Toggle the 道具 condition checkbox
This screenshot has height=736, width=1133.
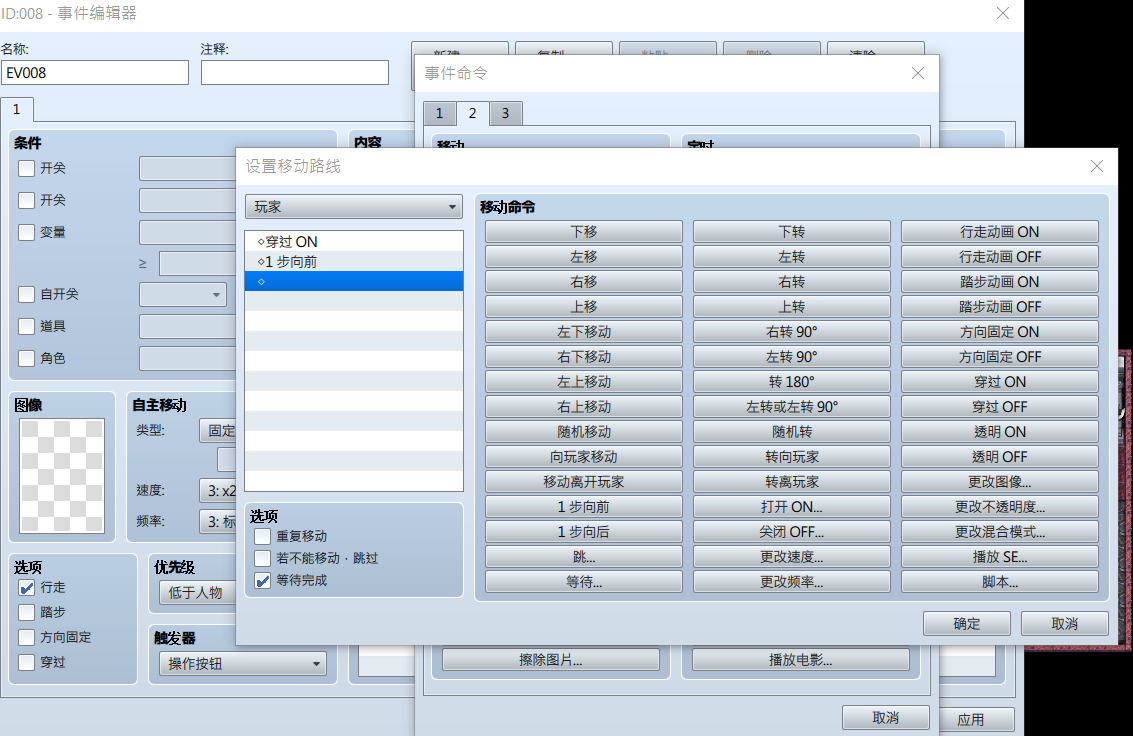[x=27, y=326]
